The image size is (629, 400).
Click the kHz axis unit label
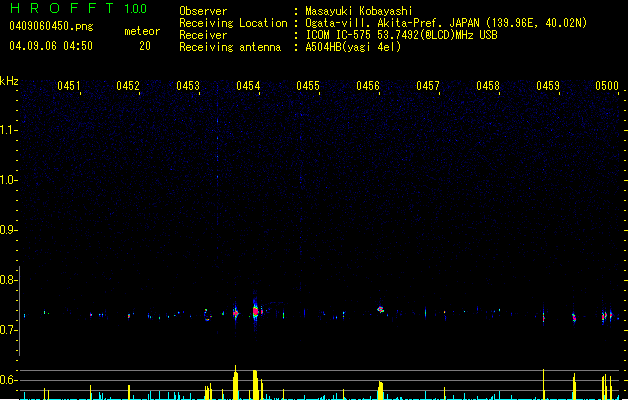[x=9, y=81]
